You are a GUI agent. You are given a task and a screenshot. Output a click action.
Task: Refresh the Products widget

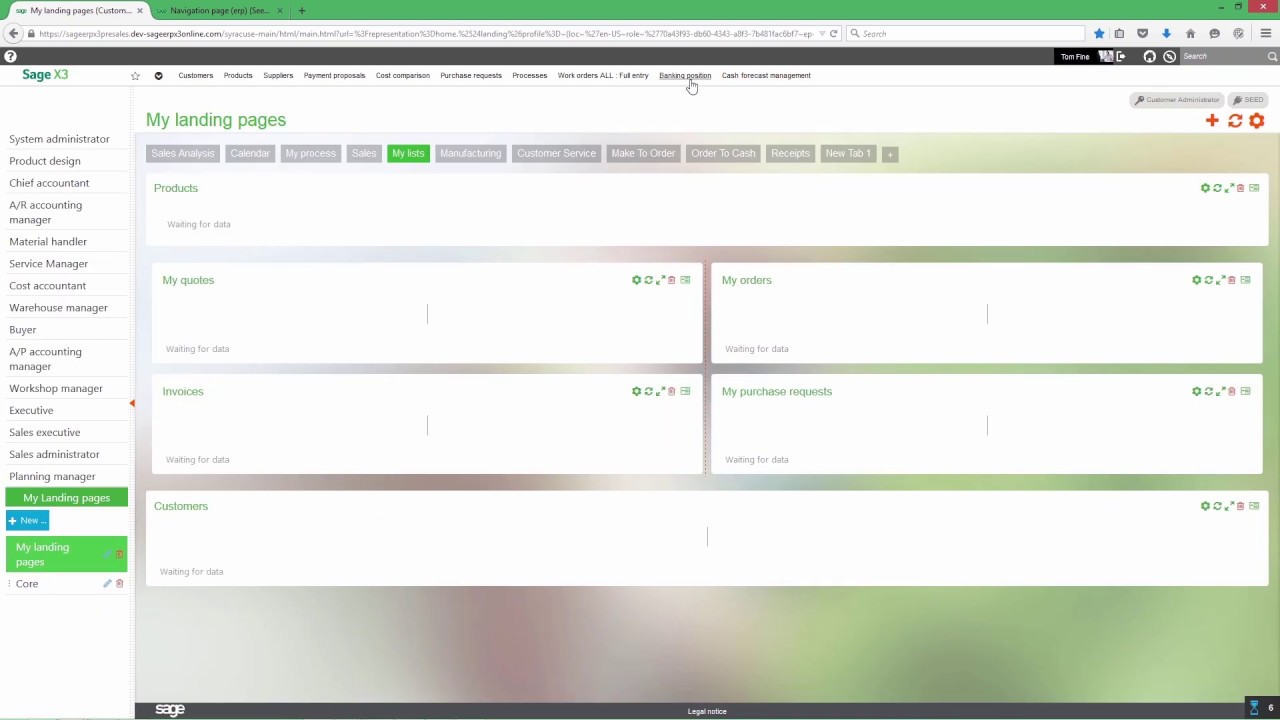[x=1217, y=188]
